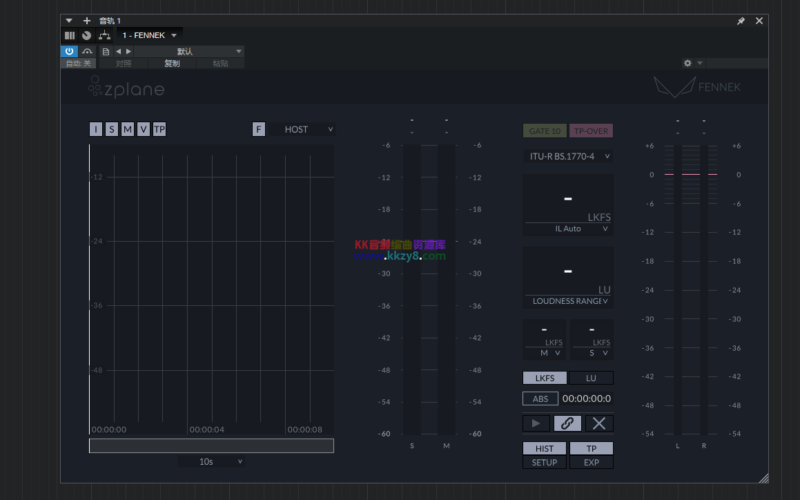Open the channel editor bars icon
The width and height of the screenshot is (800, 500).
click(x=70, y=35)
